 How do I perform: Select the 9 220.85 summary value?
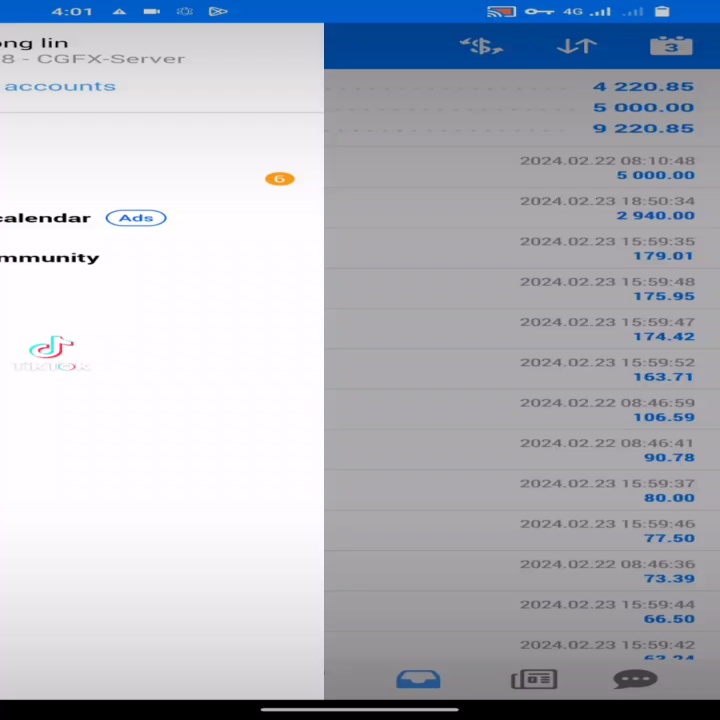coord(643,128)
